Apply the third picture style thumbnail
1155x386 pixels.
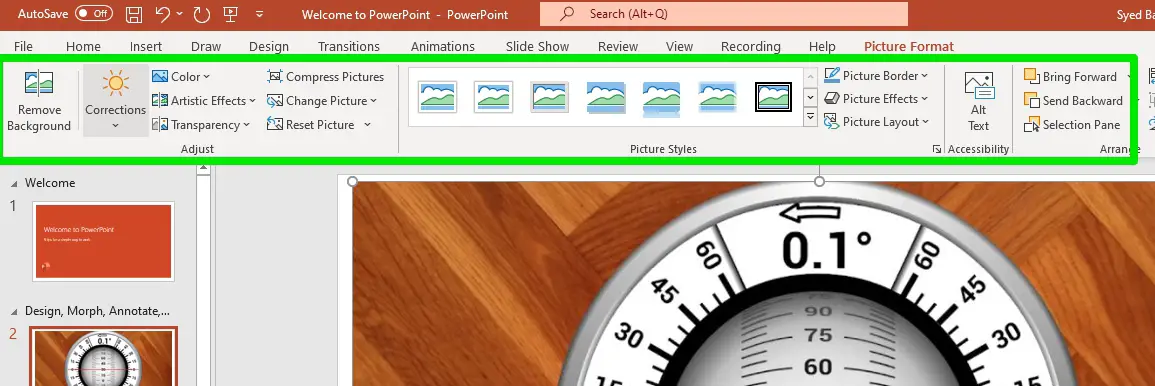[550, 97]
